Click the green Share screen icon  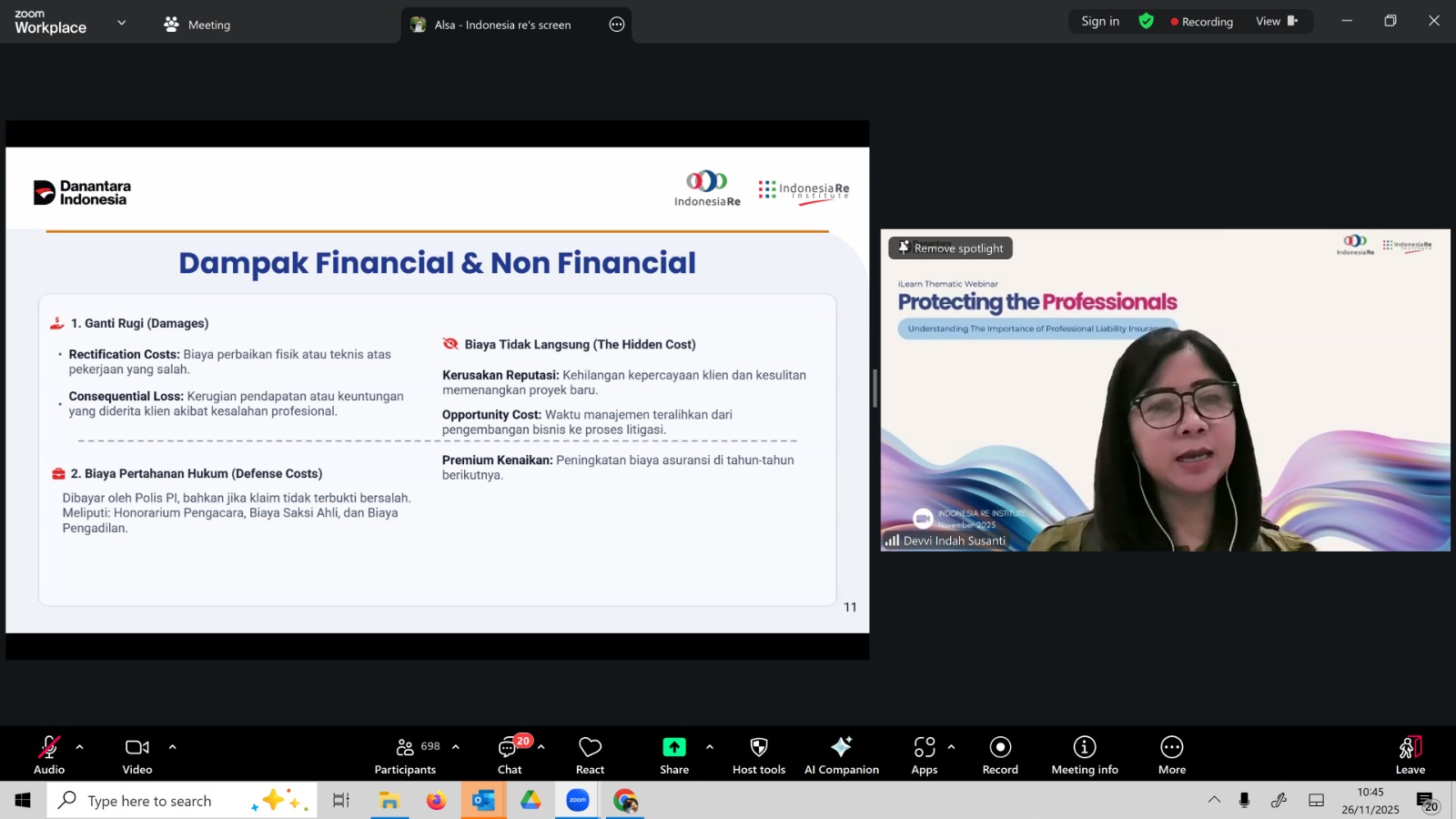point(674,747)
